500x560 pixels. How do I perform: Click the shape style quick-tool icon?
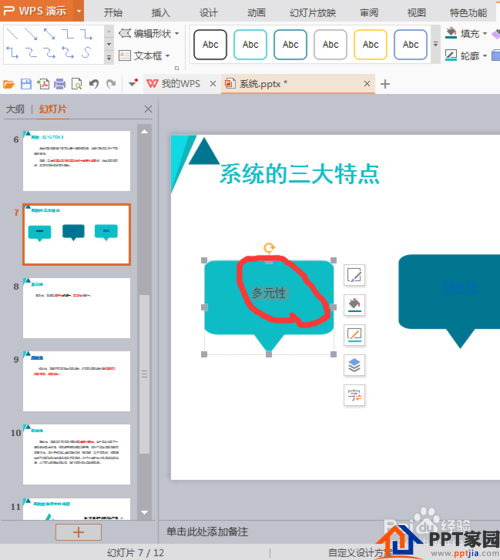(354, 275)
